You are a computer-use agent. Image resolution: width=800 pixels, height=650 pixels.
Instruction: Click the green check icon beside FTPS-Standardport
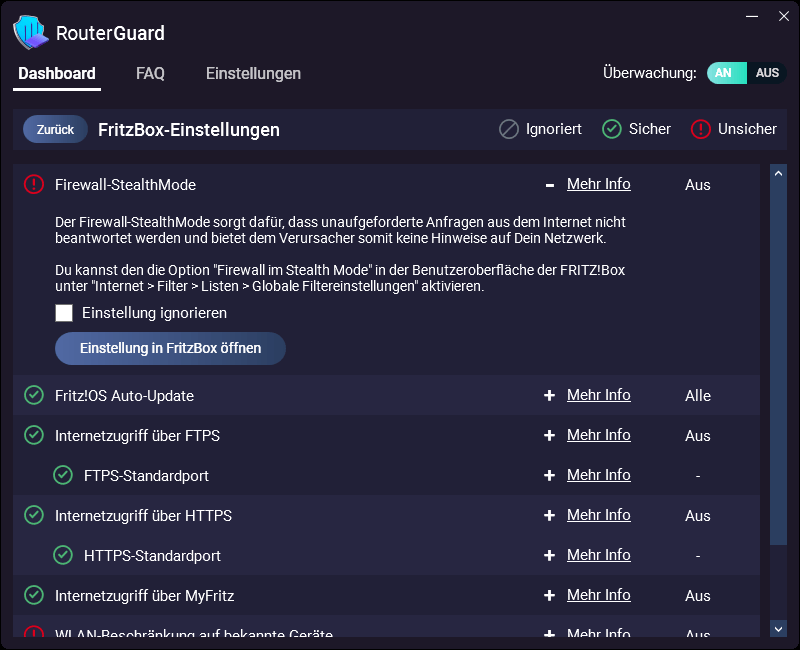(x=63, y=475)
